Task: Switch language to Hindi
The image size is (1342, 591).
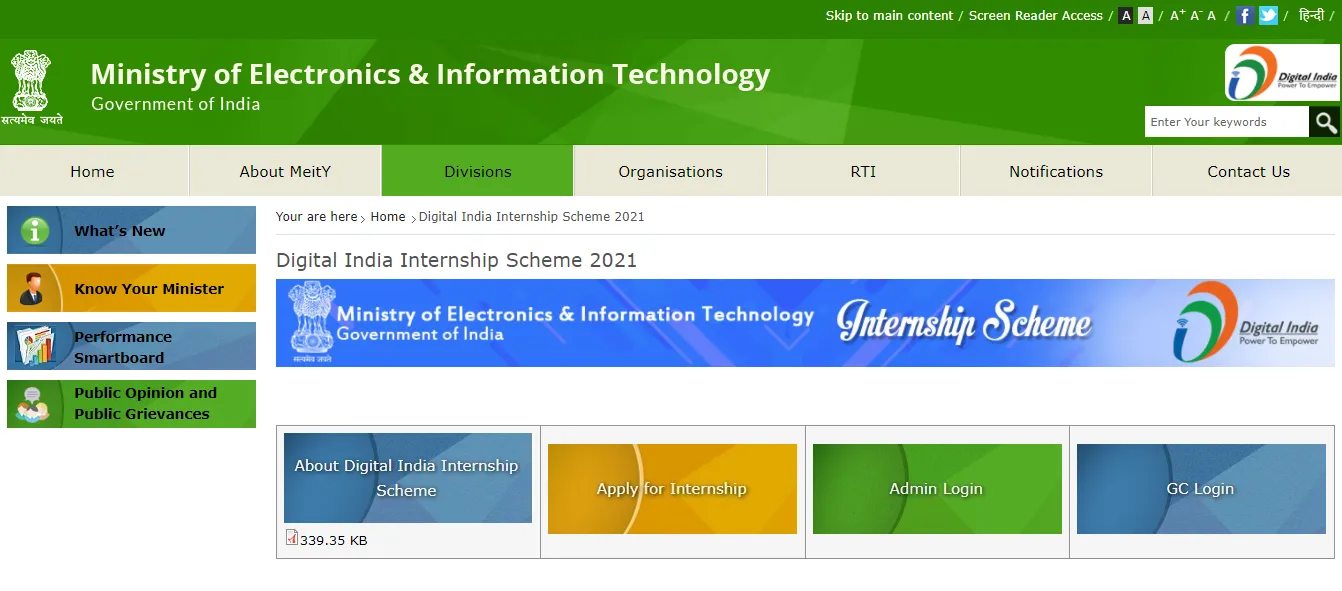Action: tap(1311, 15)
